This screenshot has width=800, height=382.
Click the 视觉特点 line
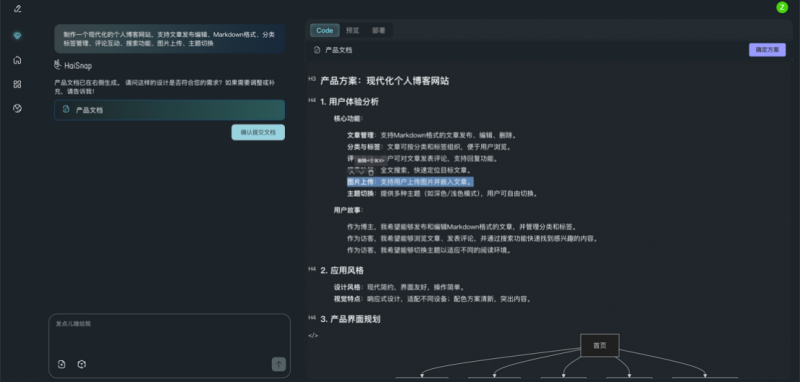pos(433,299)
